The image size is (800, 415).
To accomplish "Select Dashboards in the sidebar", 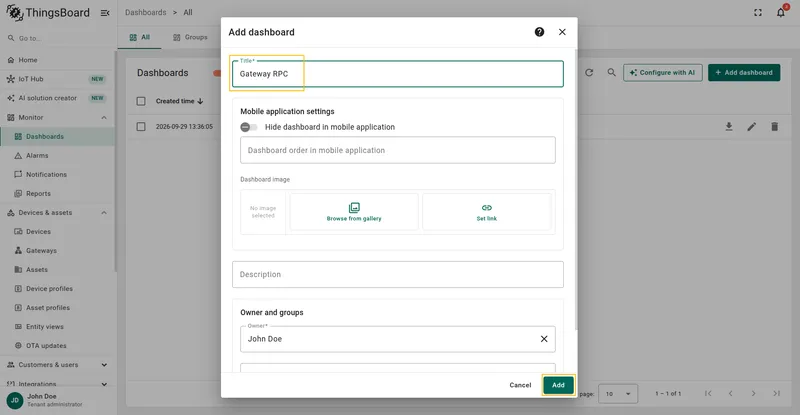I will tap(57, 136).
